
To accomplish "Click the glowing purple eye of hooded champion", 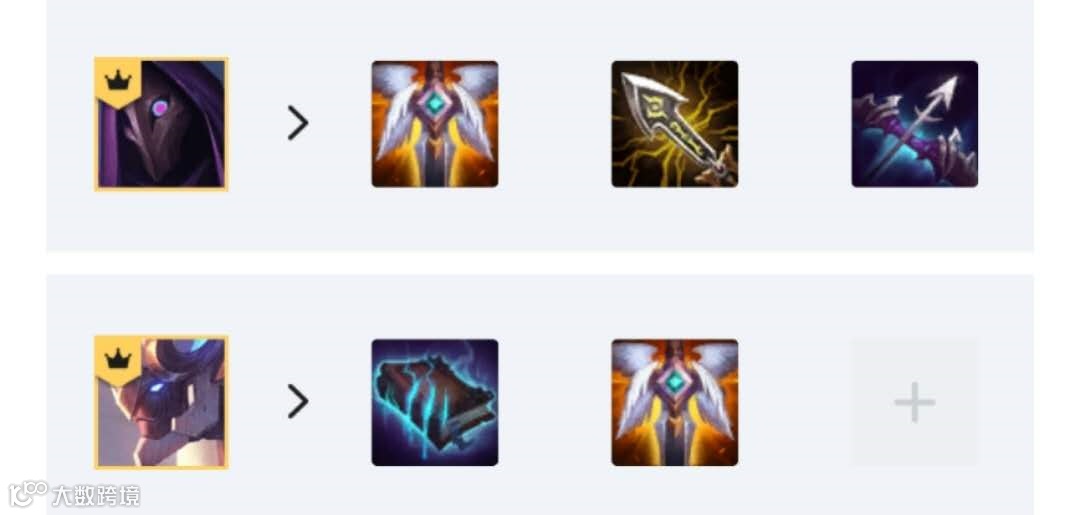I will pyautogui.click(x=160, y=107).
